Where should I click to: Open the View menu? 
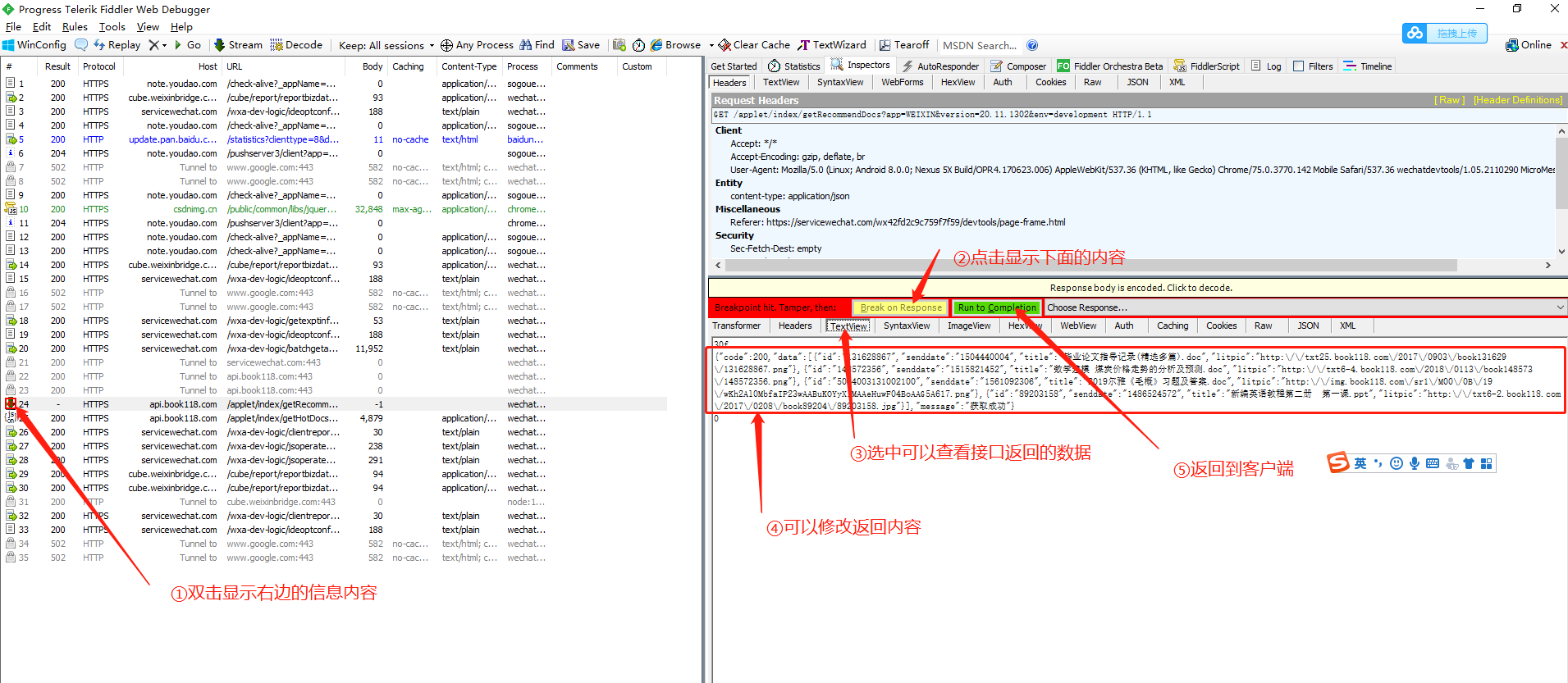148,27
